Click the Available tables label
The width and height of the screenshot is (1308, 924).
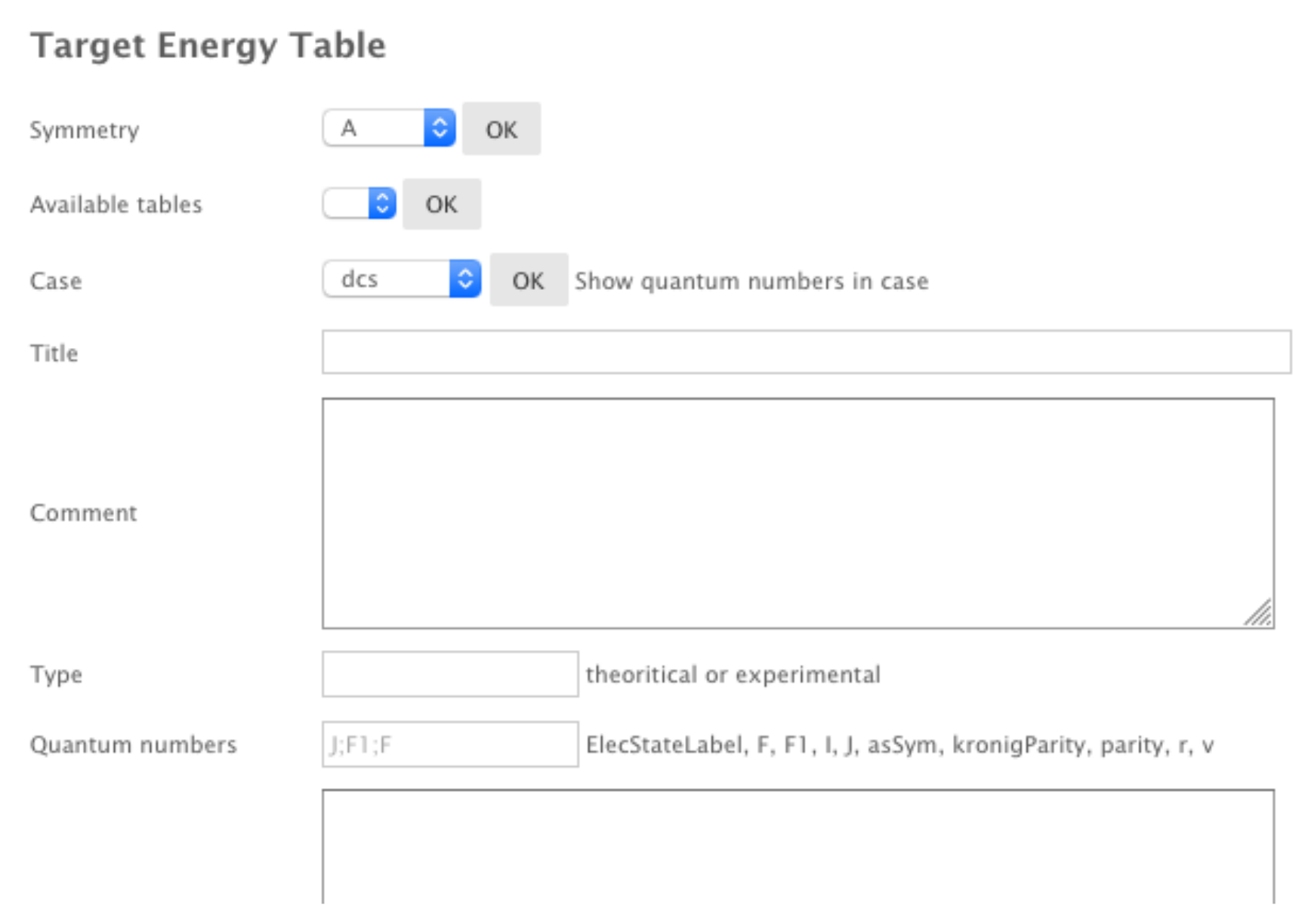click(x=116, y=205)
